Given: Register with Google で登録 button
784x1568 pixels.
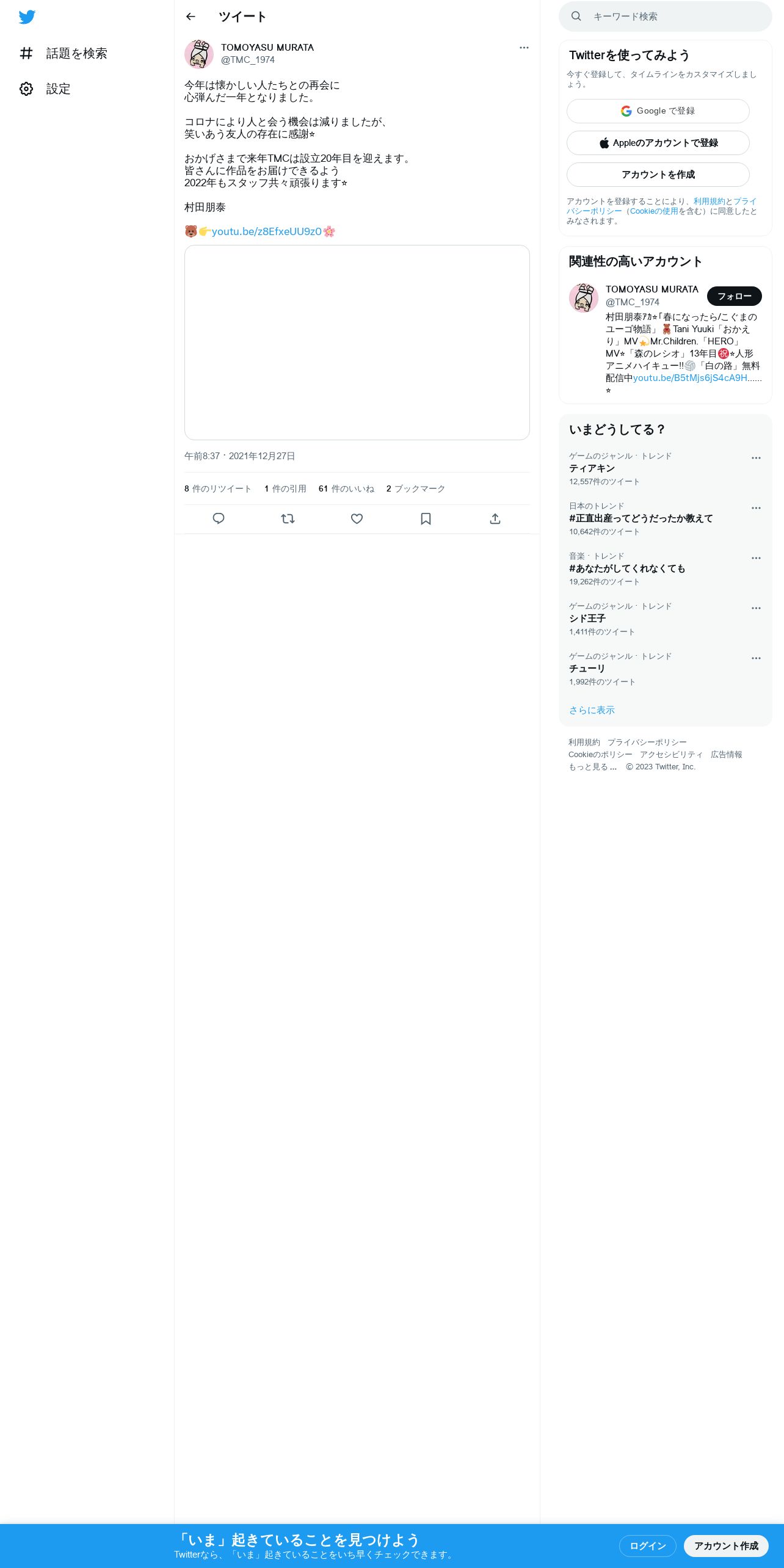Looking at the screenshot, I should 658,111.
